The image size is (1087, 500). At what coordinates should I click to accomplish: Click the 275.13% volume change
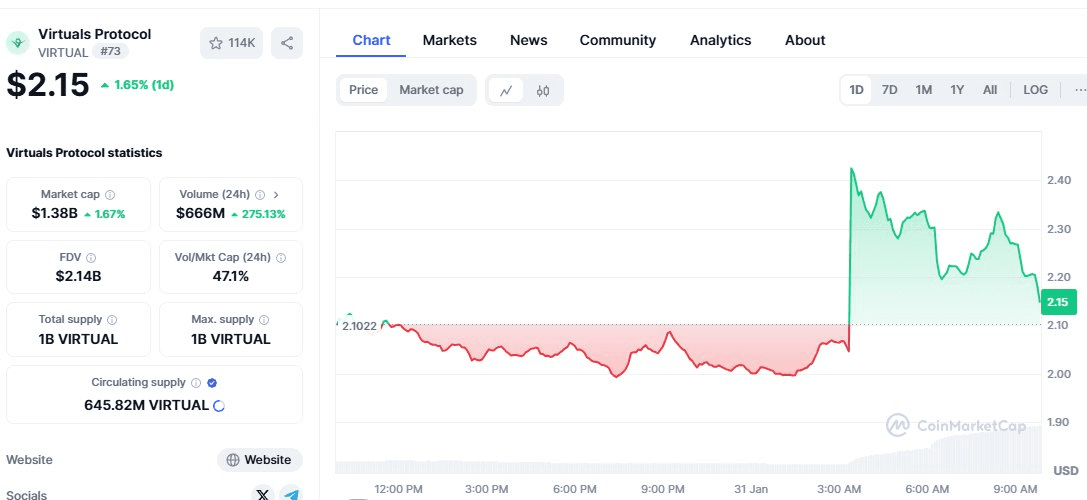tap(258, 214)
